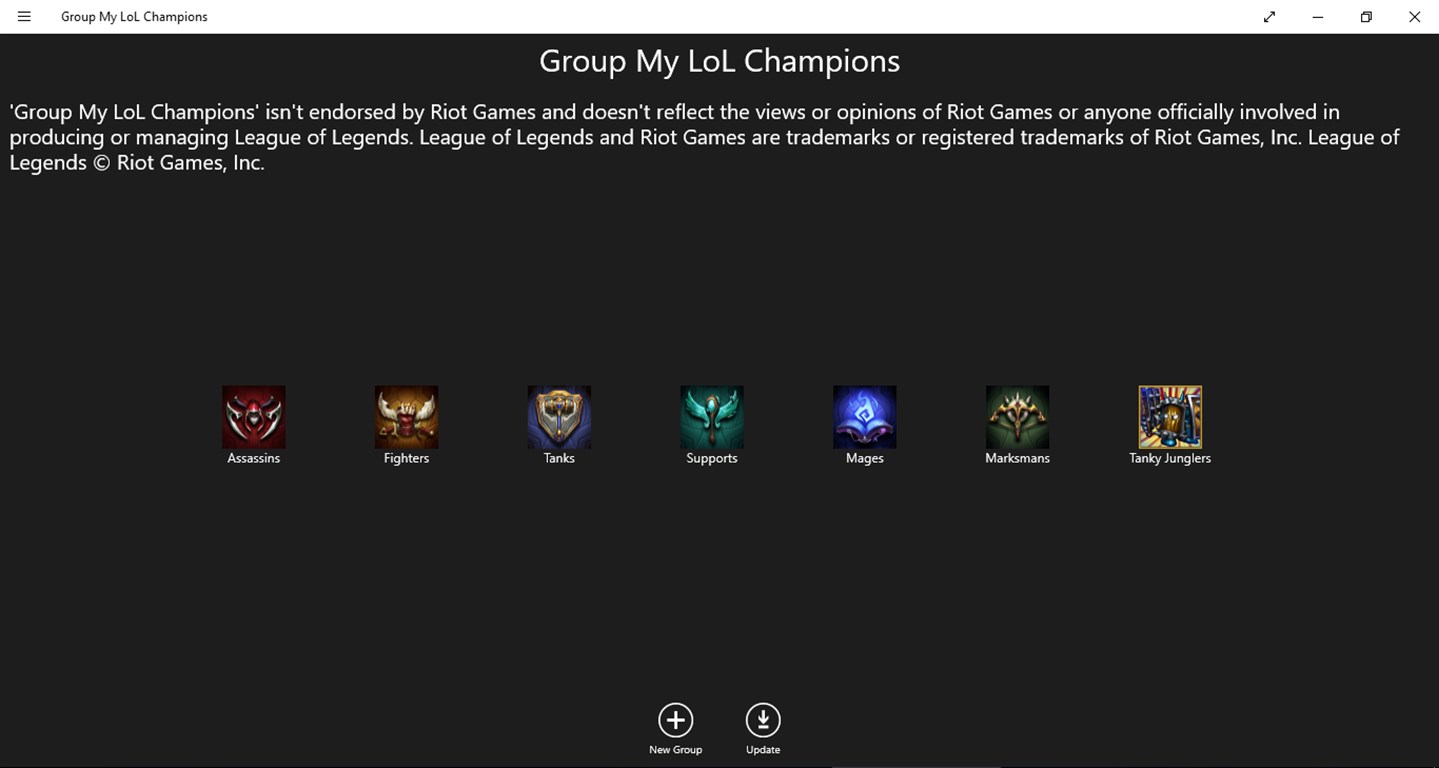Open the Fighters group icon
This screenshot has height=768, width=1439.
click(406, 417)
